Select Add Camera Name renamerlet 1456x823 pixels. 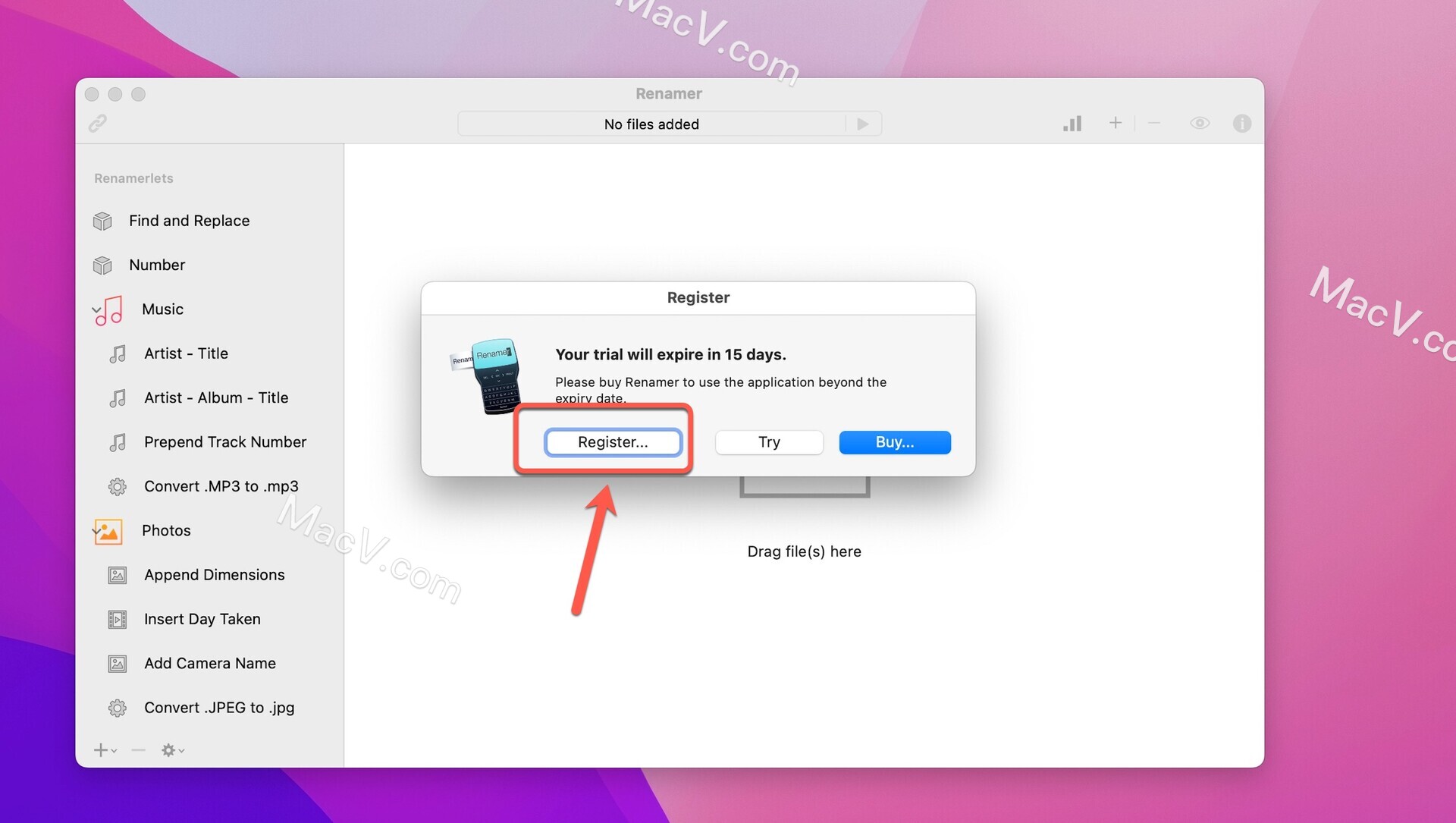tap(210, 664)
